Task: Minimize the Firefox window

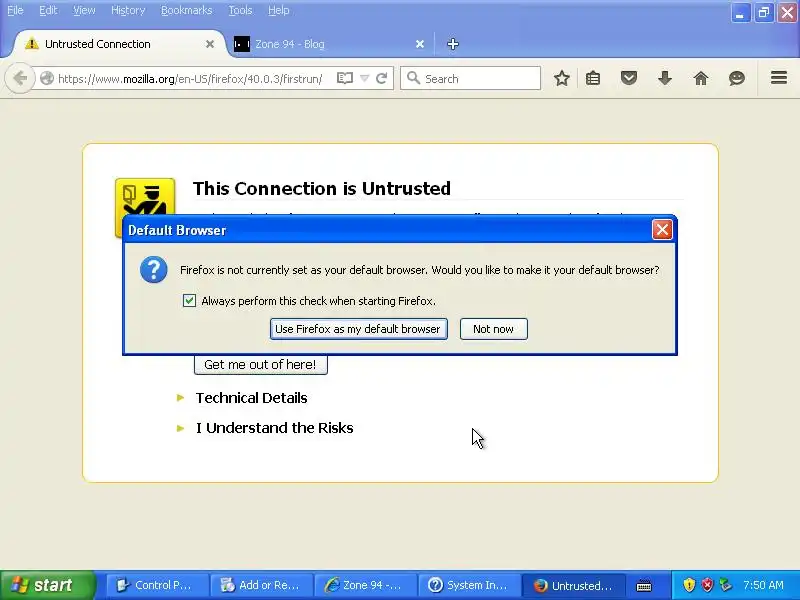Action: click(740, 13)
